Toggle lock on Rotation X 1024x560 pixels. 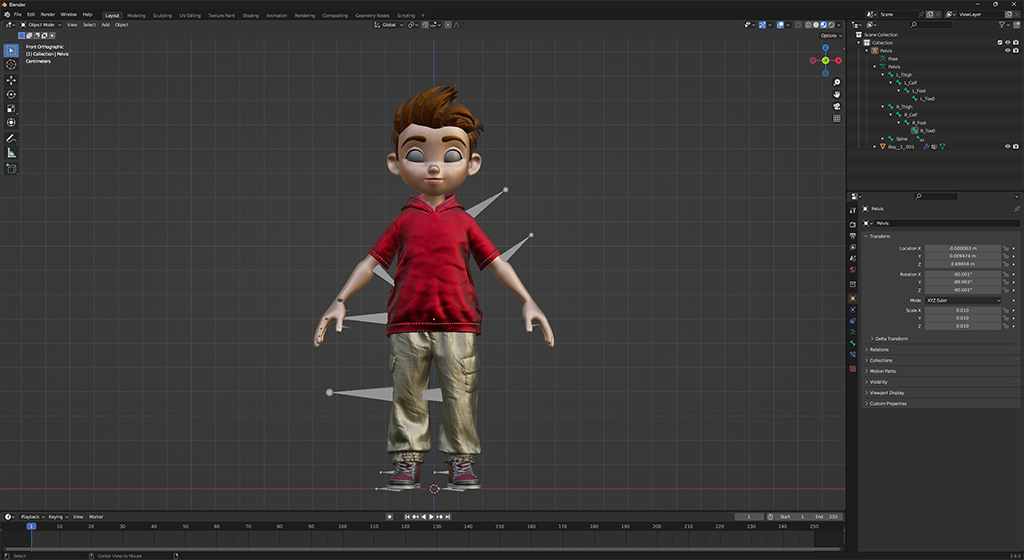(1006, 274)
